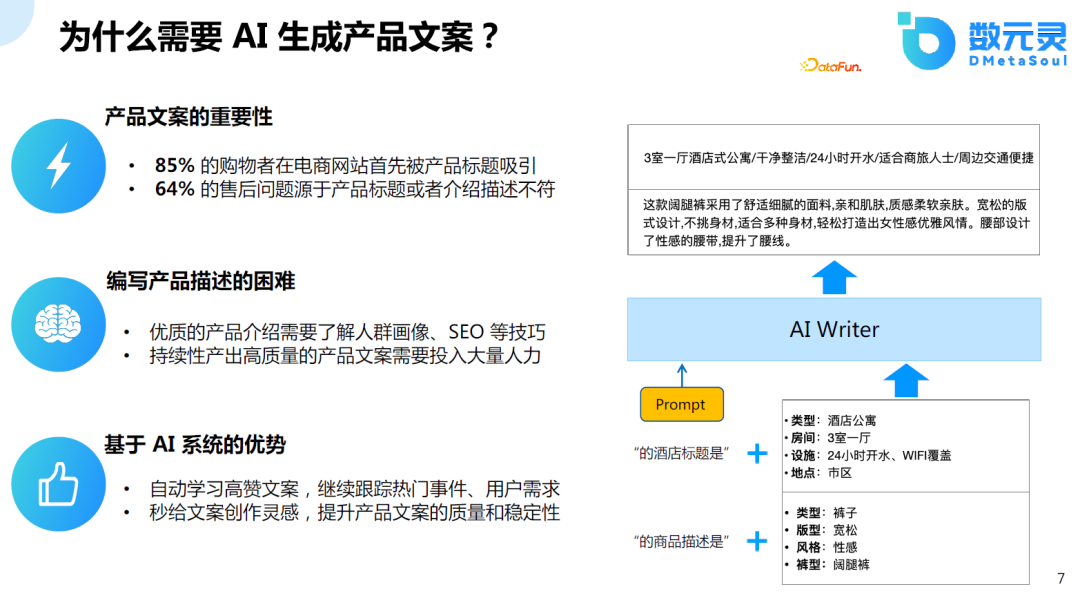The width and height of the screenshot is (1080, 596).
Task: Click the thumbs-up icon beside 基于AI系统的优势
Action: (58, 484)
